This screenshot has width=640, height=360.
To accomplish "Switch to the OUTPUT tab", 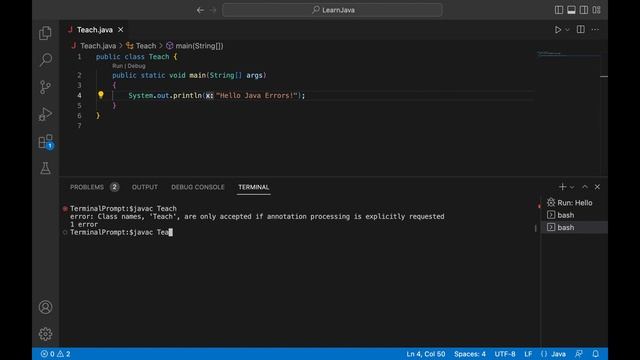I will [x=144, y=187].
